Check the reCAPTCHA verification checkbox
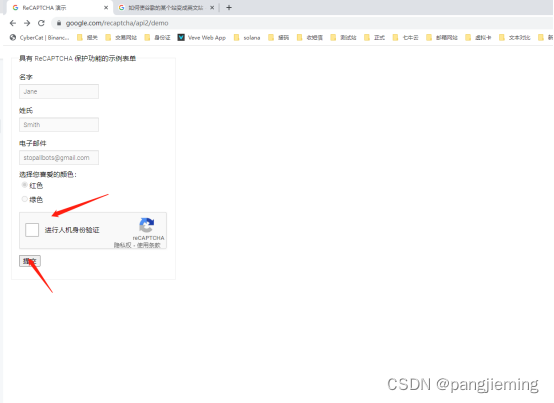554x403 pixels. click(x=32, y=230)
